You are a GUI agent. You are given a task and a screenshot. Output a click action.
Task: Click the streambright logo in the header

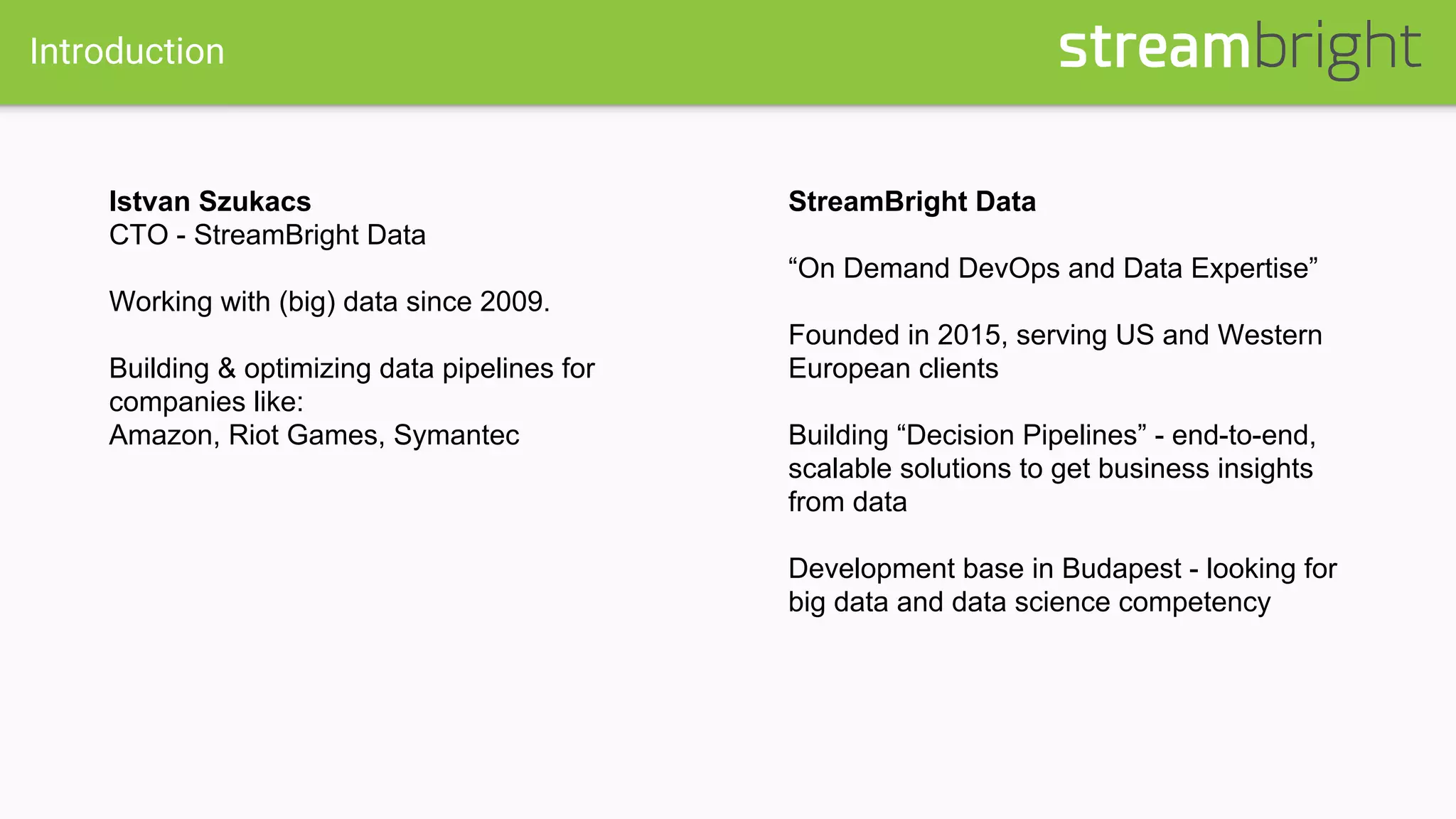click(x=1240, y=50)
